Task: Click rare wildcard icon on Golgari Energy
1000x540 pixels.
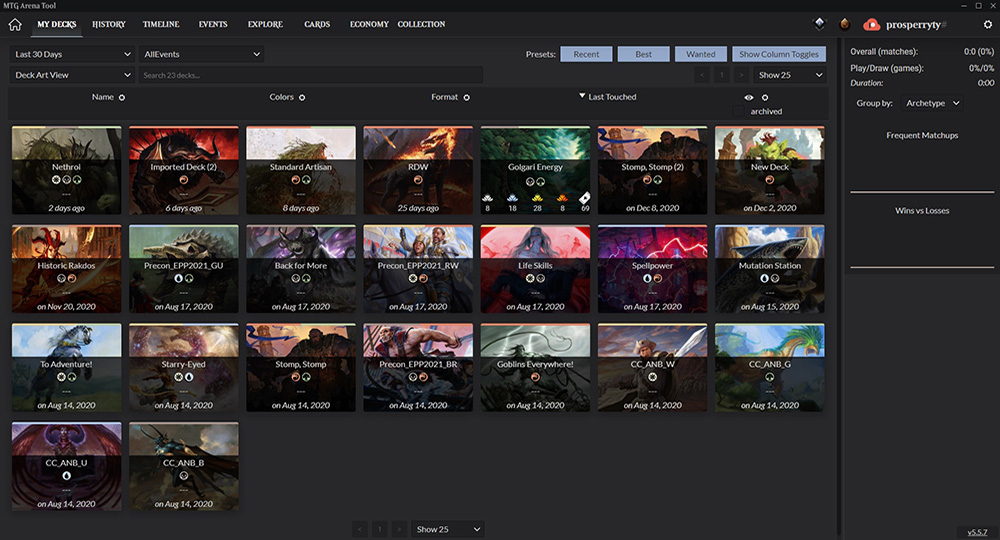Action: [x=537, y=198]
